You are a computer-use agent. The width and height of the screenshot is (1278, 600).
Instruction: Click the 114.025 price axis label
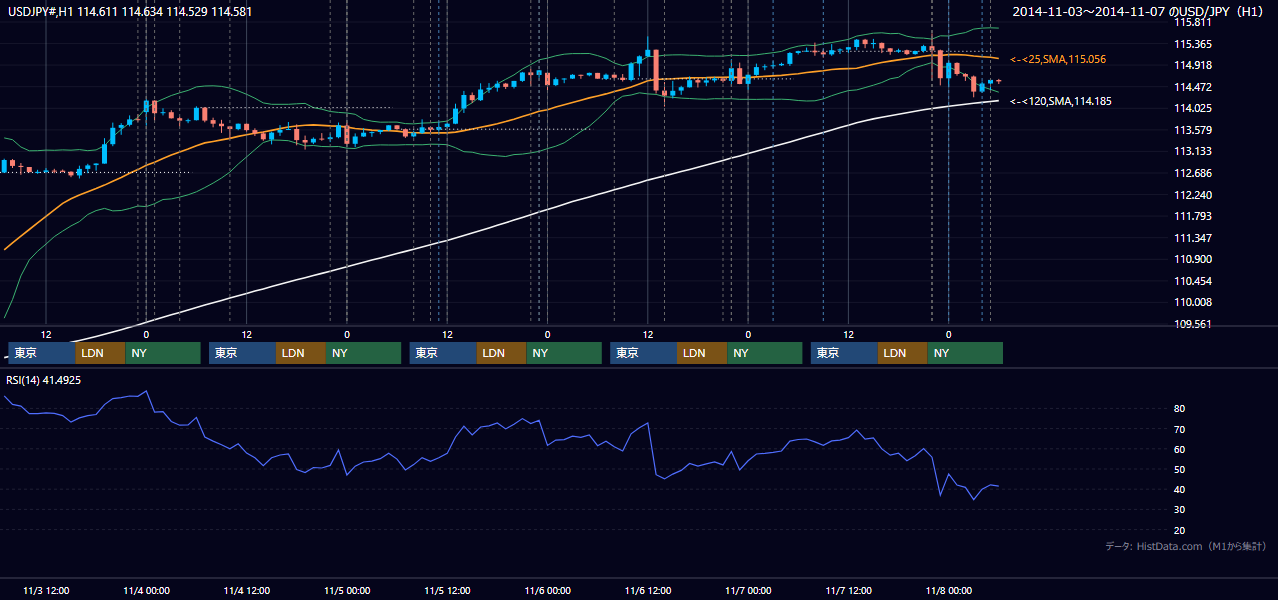point(1192,108)
